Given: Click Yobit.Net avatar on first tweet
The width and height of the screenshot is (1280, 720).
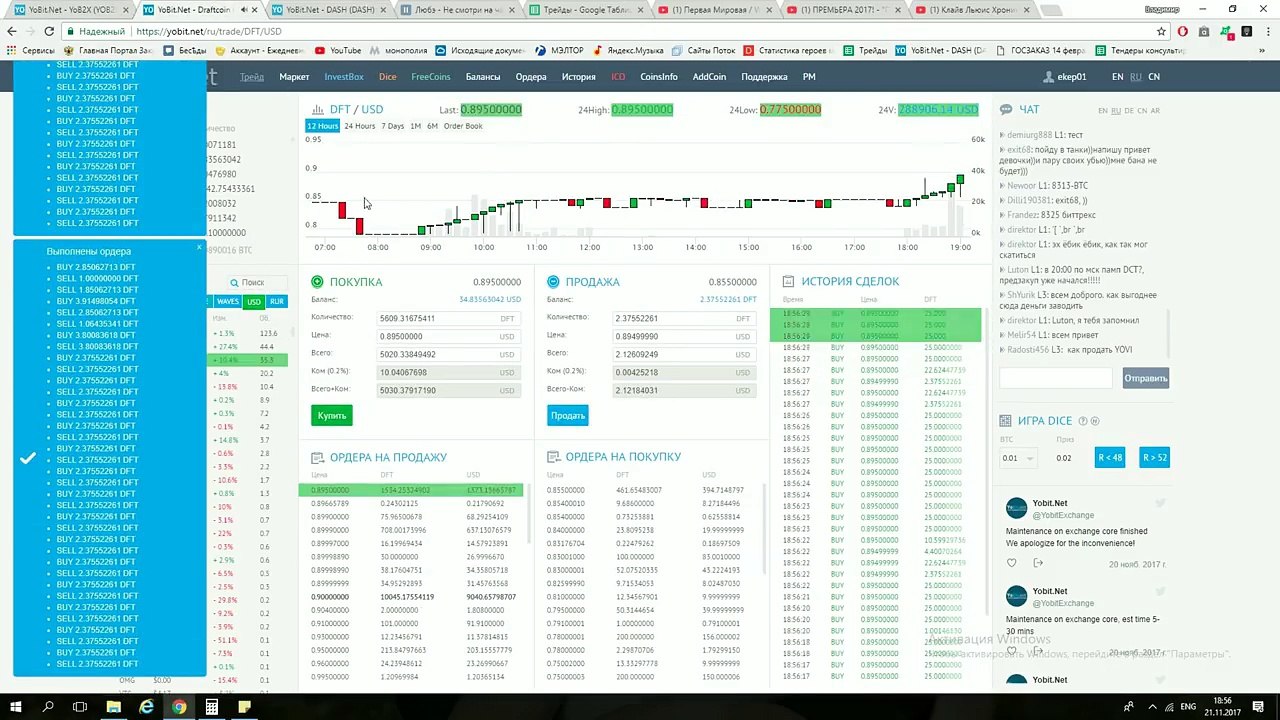Looking at the screenshot, I should click(x=1016, y=508).
